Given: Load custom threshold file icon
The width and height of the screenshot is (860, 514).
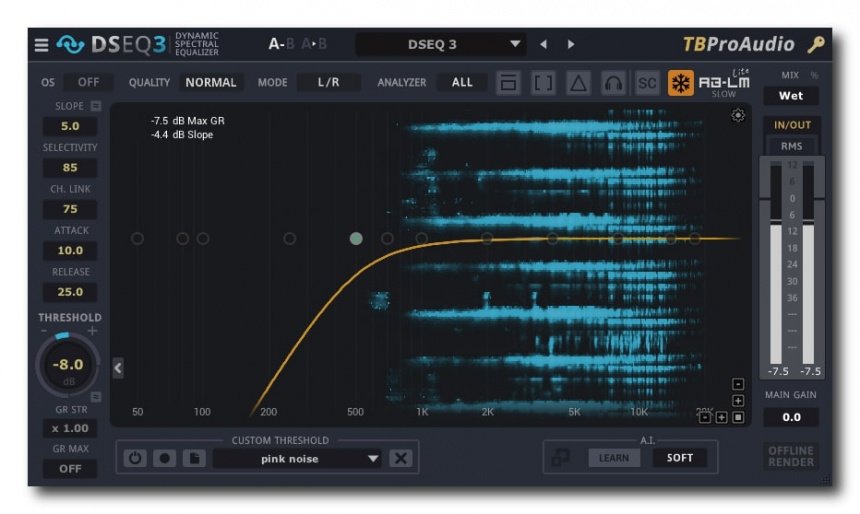Looking at the screenshot, I should (x=194, y=458).
